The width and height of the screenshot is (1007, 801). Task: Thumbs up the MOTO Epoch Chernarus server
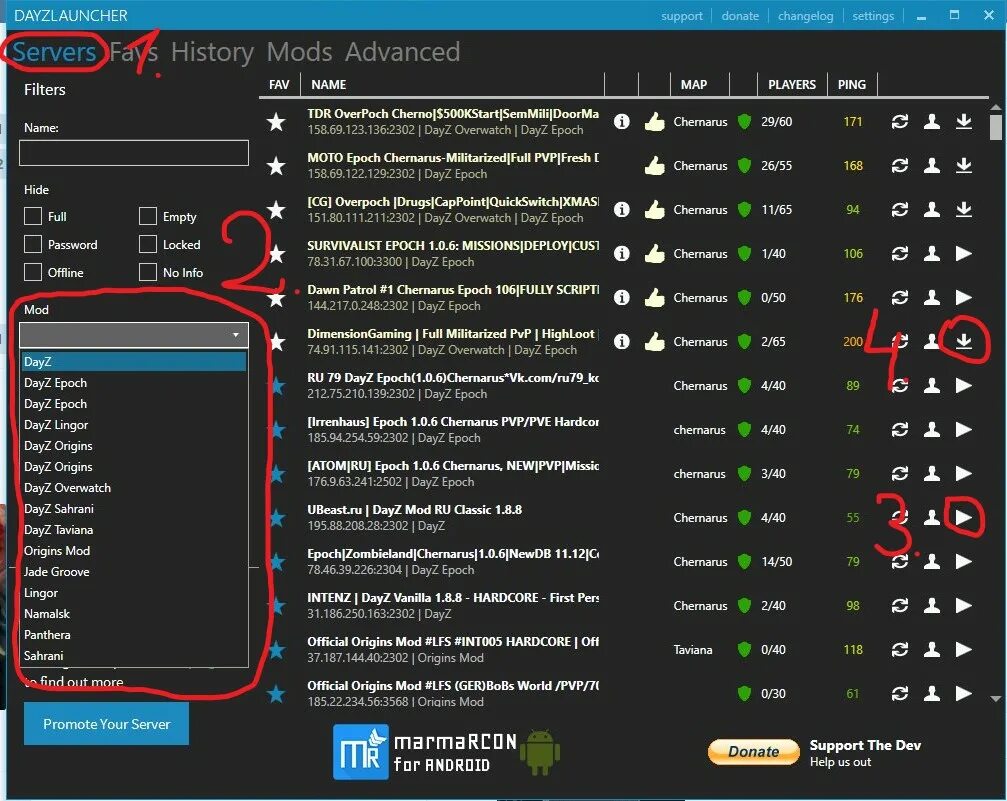[654, 166]
